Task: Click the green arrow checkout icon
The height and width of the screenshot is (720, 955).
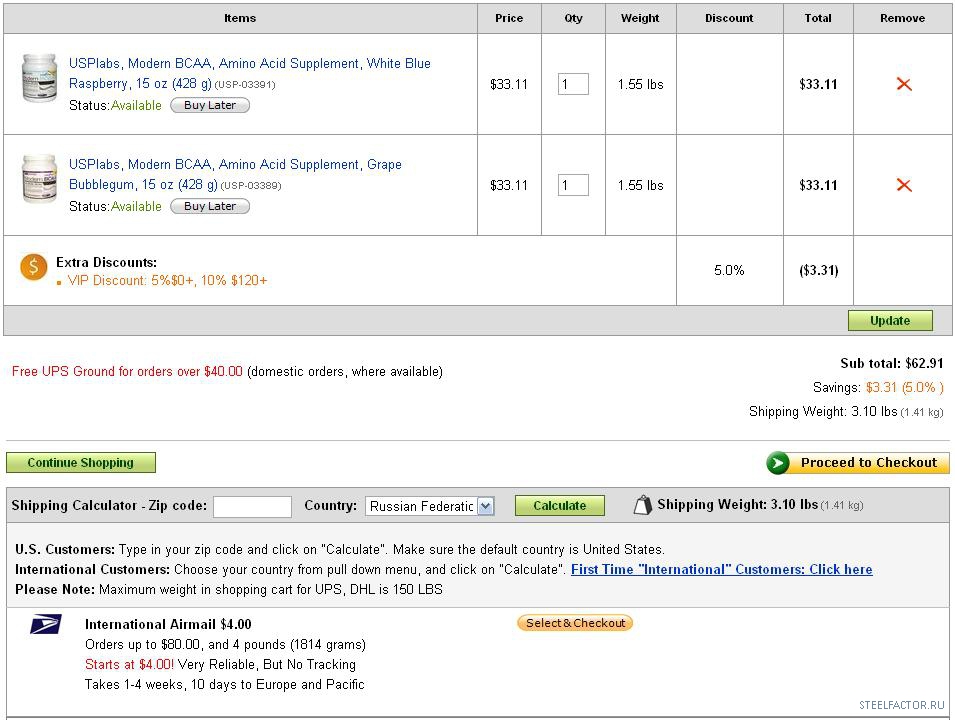Action: pyautogui.click(x=778, y=463)
